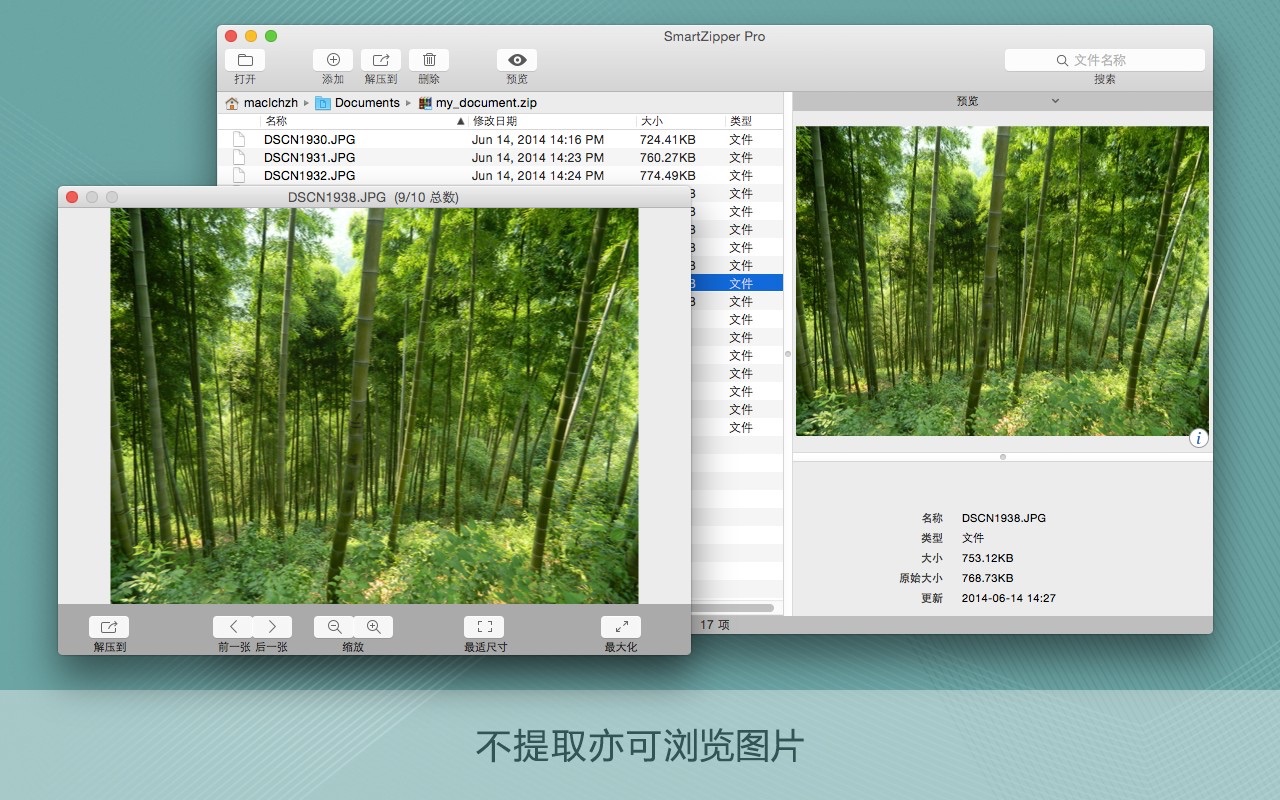1280x800 pixels.
Task: Toggle the image info with the i button
Action: coord(1198,438)
